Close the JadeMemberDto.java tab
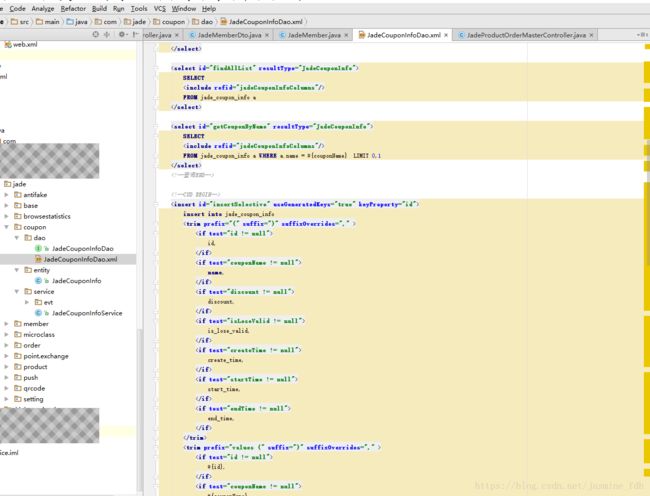Image resolution: width=650 pixels, height=496 pixels. click(267, 35)
